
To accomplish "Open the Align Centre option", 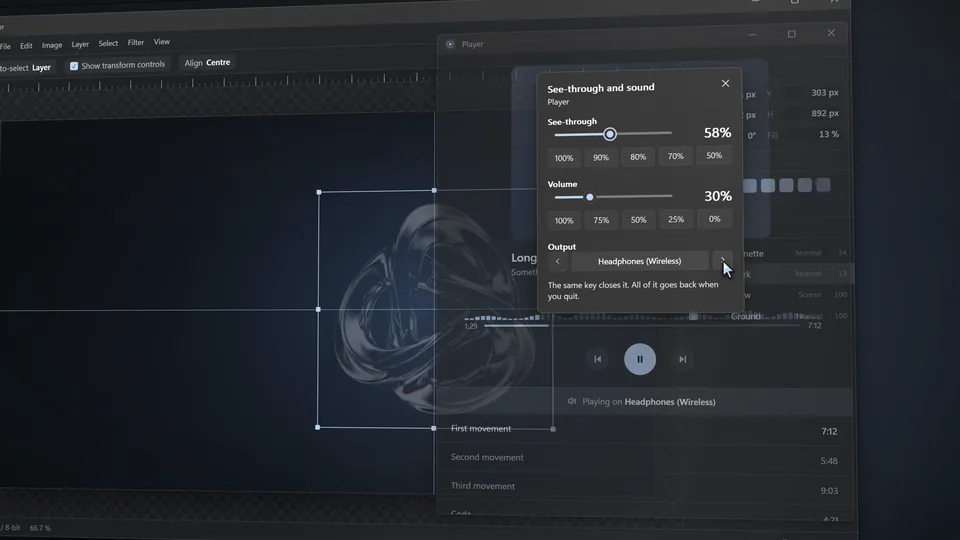I will (208, 62).
